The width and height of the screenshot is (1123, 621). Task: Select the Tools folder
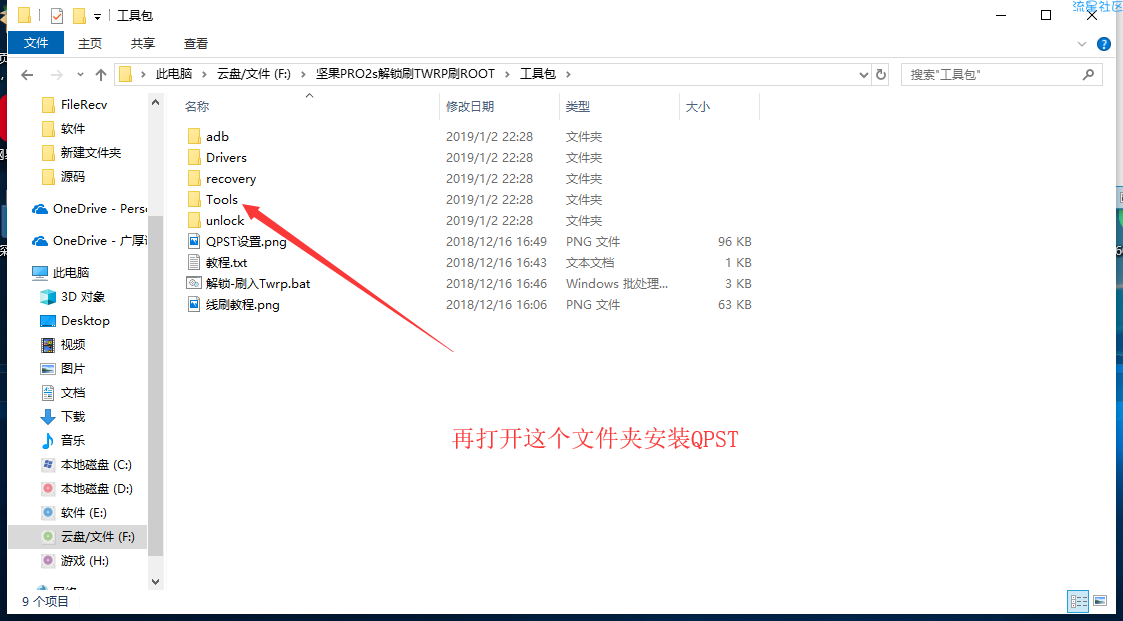[x=221, y=199]
